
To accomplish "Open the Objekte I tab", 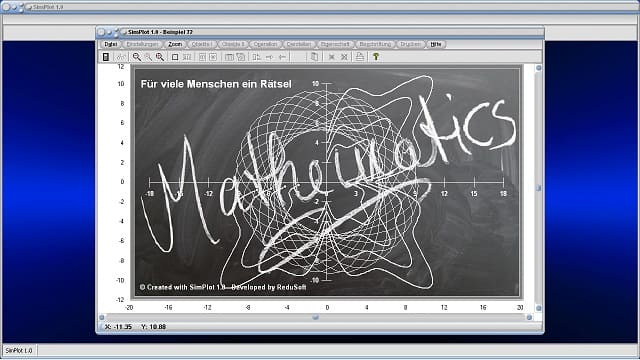I will point(202,44).
